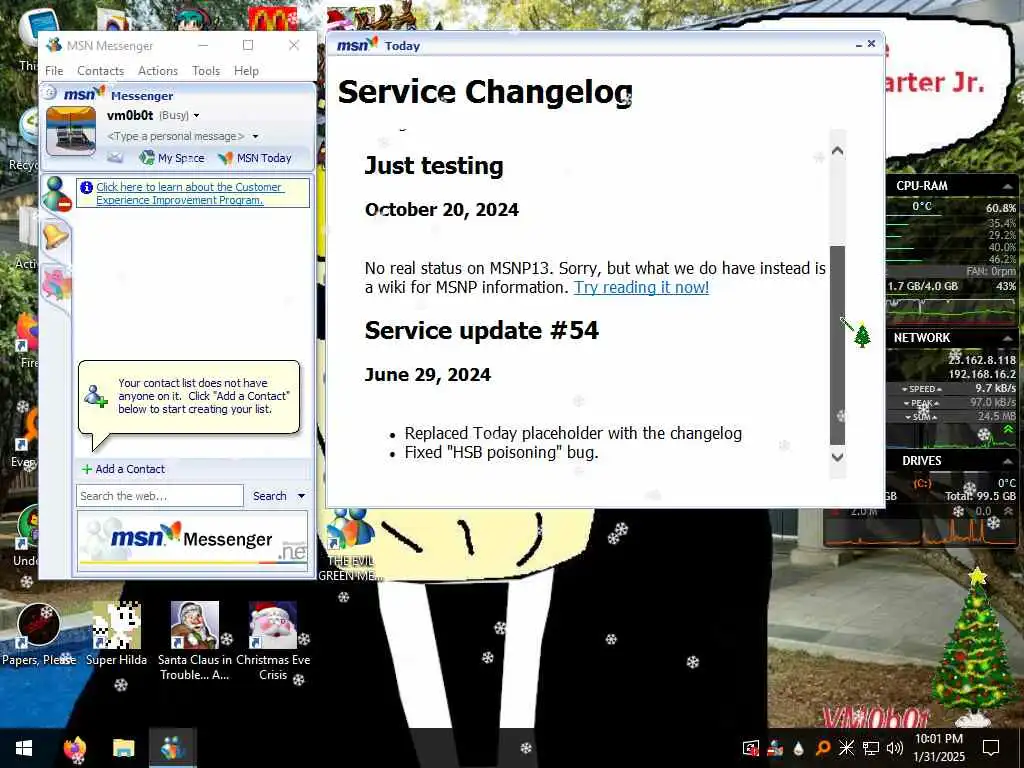Open MSN Today from Messenger
Image resolution: width=1024 pixels, height=768 pixels.
255,157
